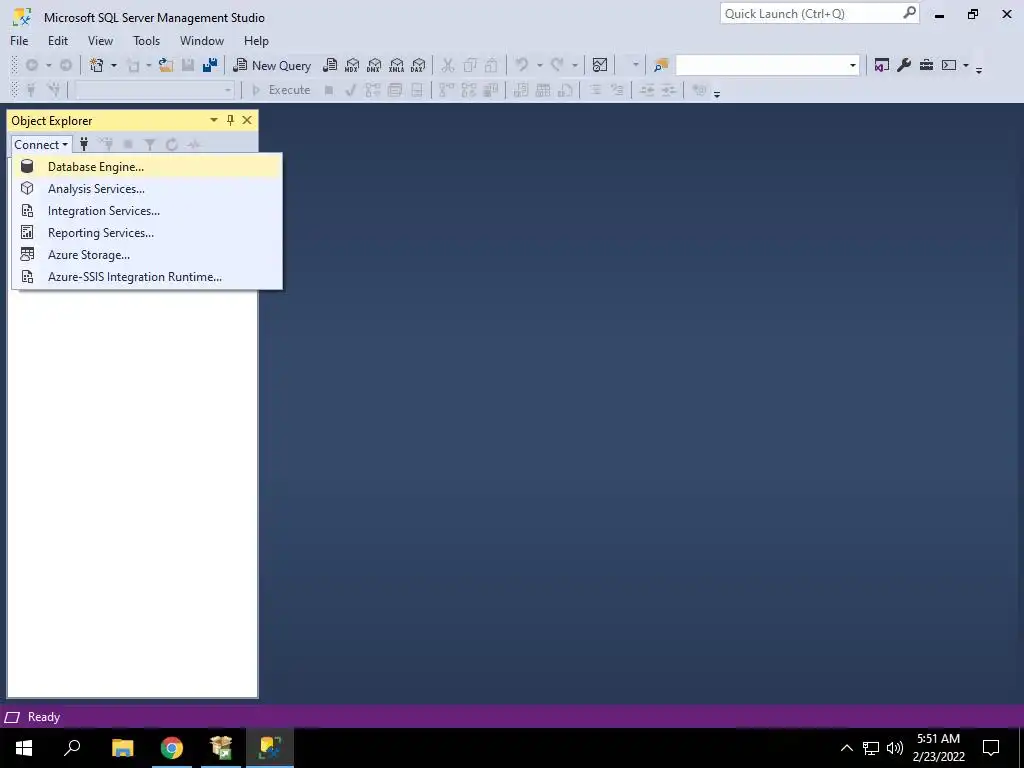This screenshot has height=768, width=1024.
Task: Open File Explorer from taskbar
Action: point(122,748)
